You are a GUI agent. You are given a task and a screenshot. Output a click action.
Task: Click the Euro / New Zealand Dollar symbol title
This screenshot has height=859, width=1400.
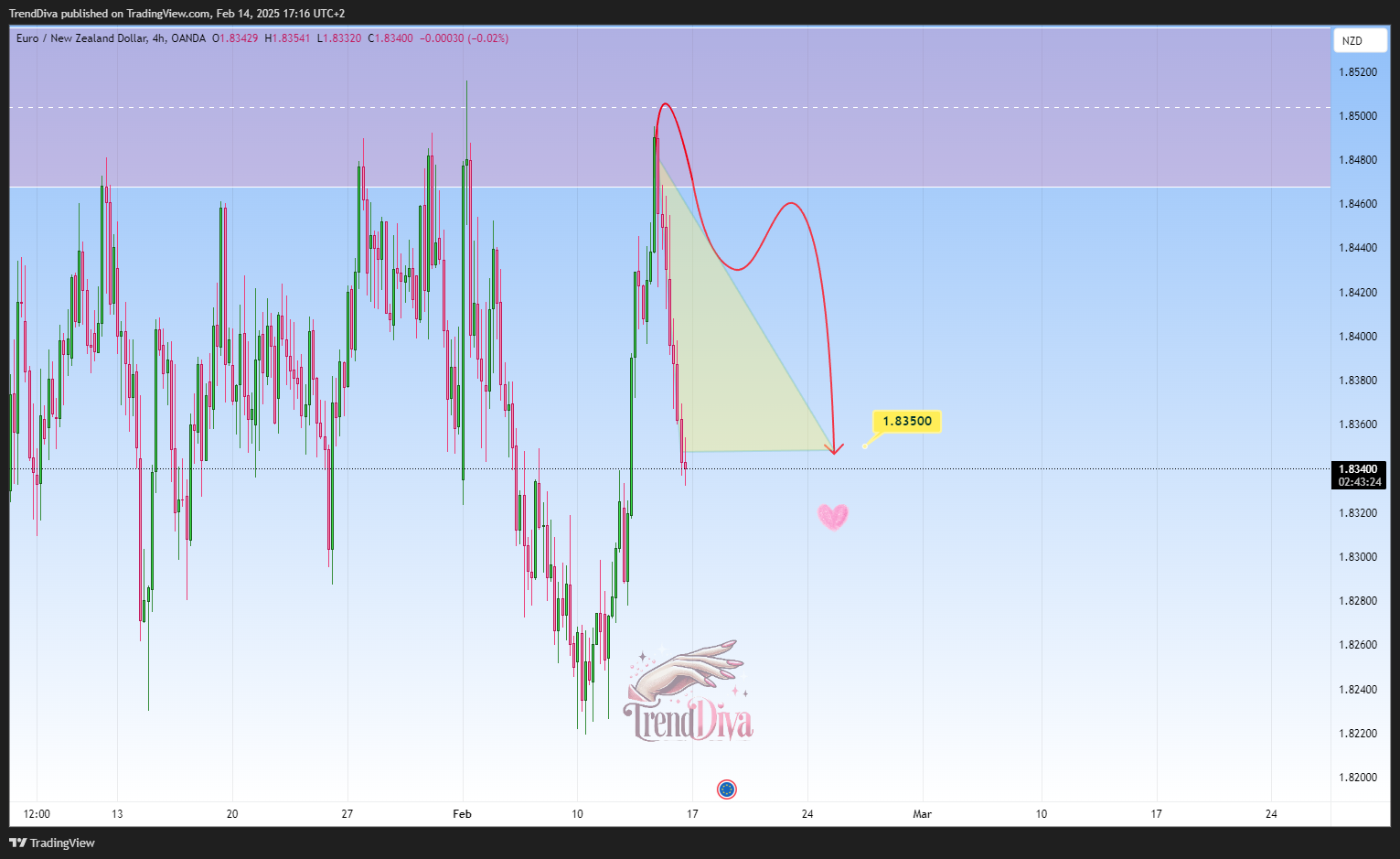click(111, 38)
